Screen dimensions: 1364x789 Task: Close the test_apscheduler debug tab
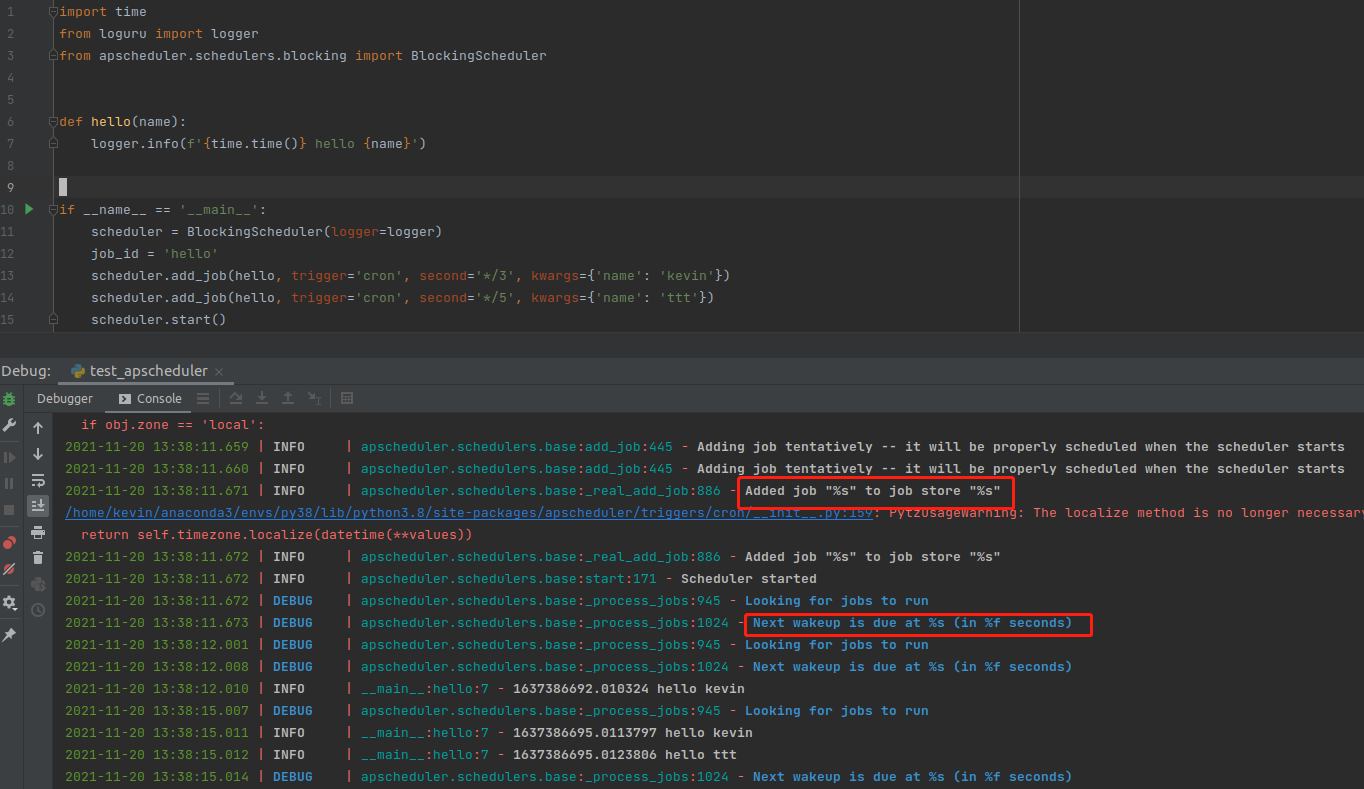[220, 372]
